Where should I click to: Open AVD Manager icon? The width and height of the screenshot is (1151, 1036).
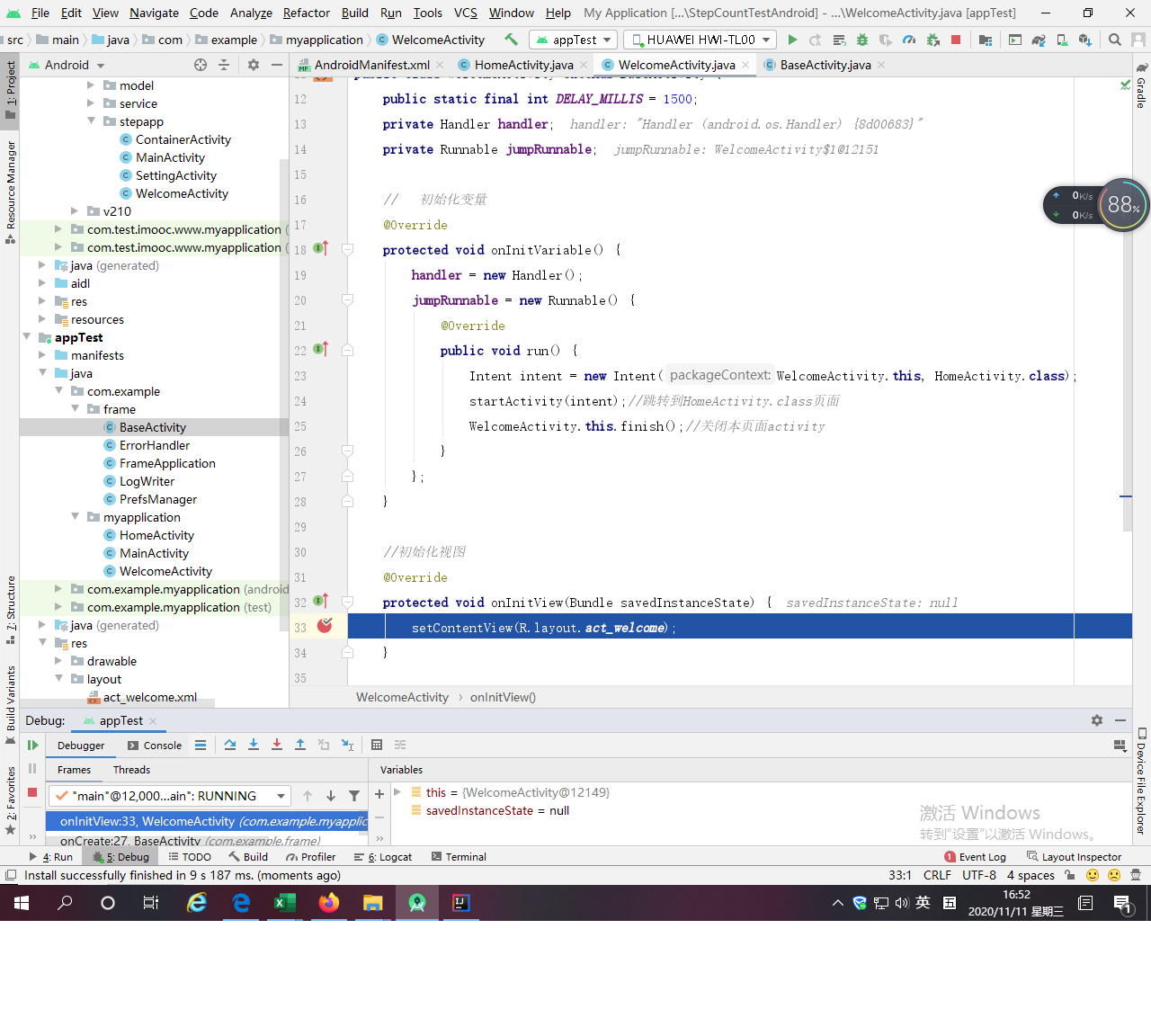(x=1062, y=40)
